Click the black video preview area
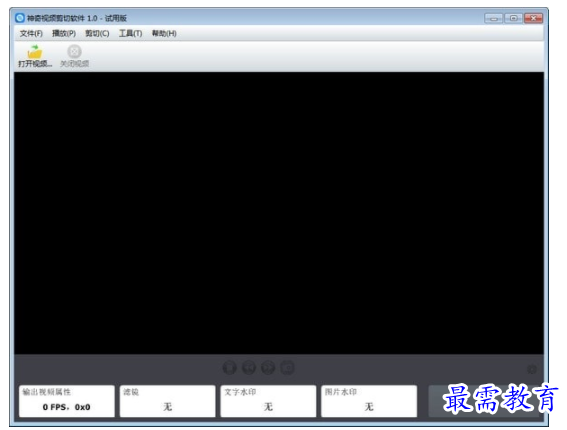This screenshot has width=567, height=430. pos(279,213)
